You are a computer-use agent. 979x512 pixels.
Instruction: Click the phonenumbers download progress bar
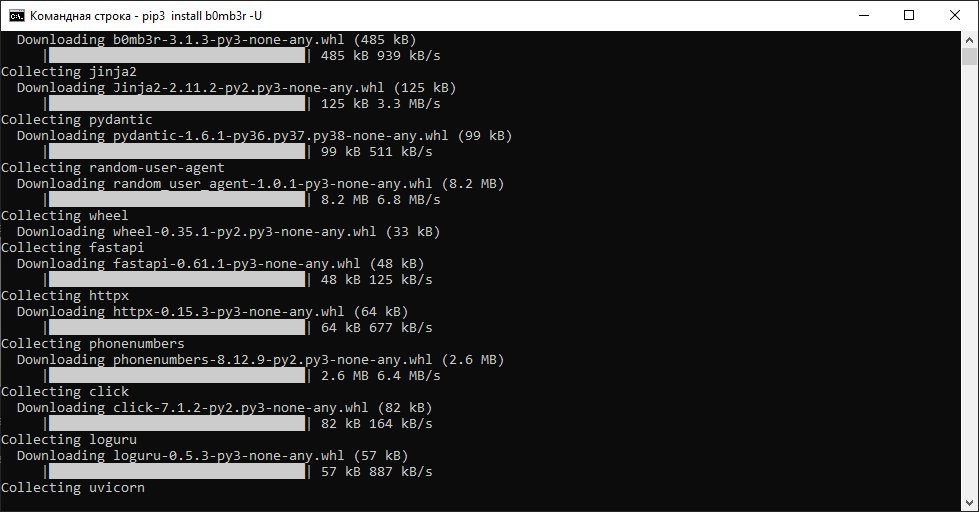coord(176,376)
